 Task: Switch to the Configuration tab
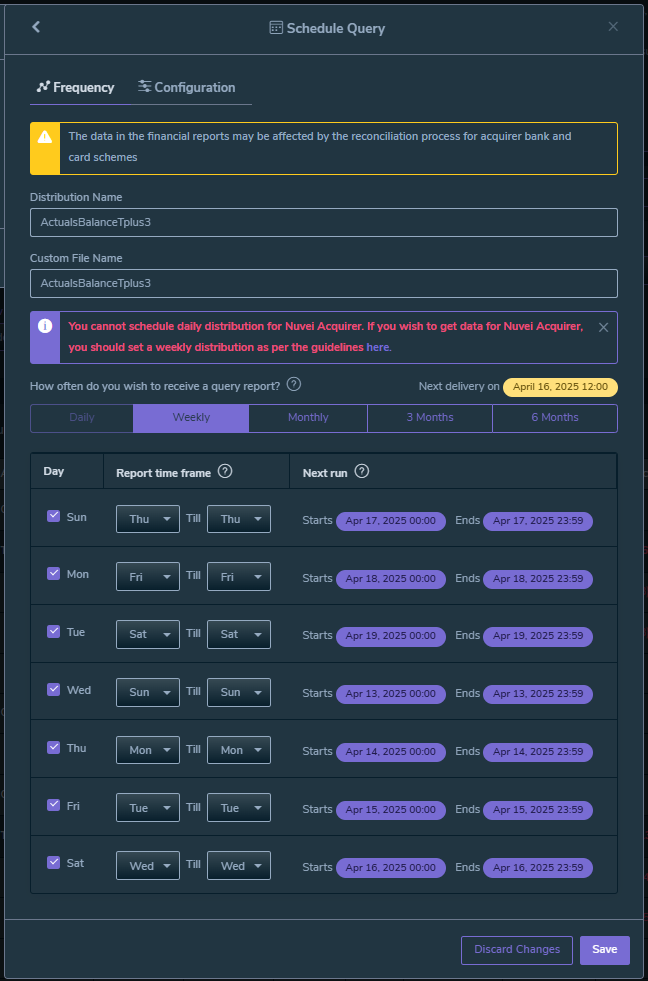coord(187,87)
